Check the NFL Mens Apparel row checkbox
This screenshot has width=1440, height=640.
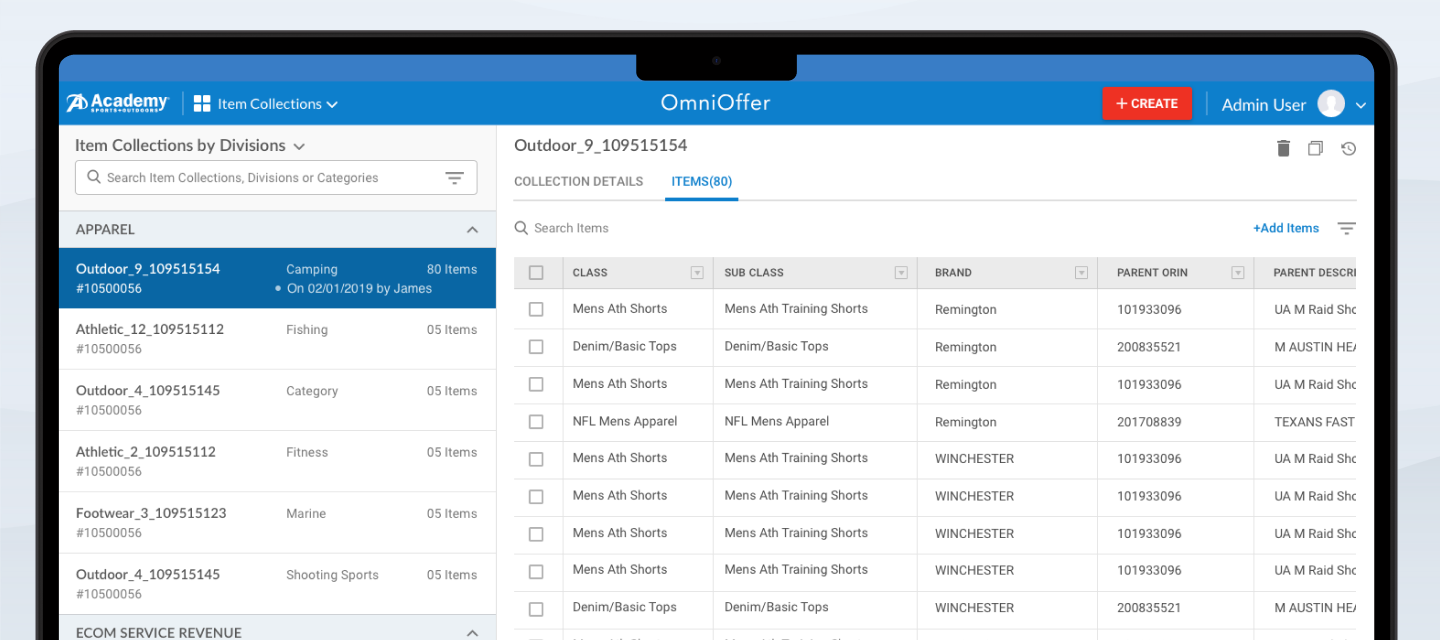point(536,422)
